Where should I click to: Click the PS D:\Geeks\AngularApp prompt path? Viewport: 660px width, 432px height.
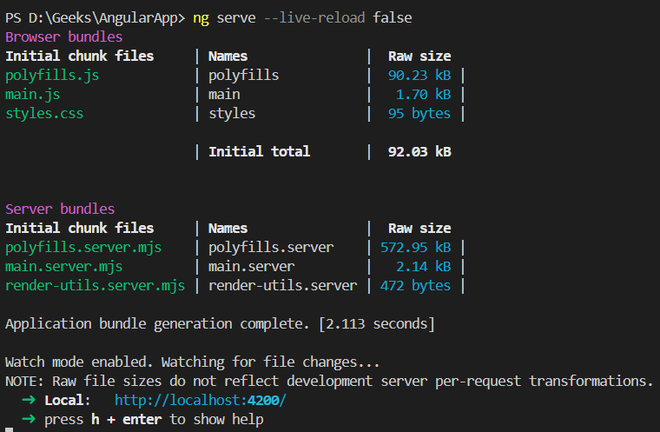[x=91, y=18]
